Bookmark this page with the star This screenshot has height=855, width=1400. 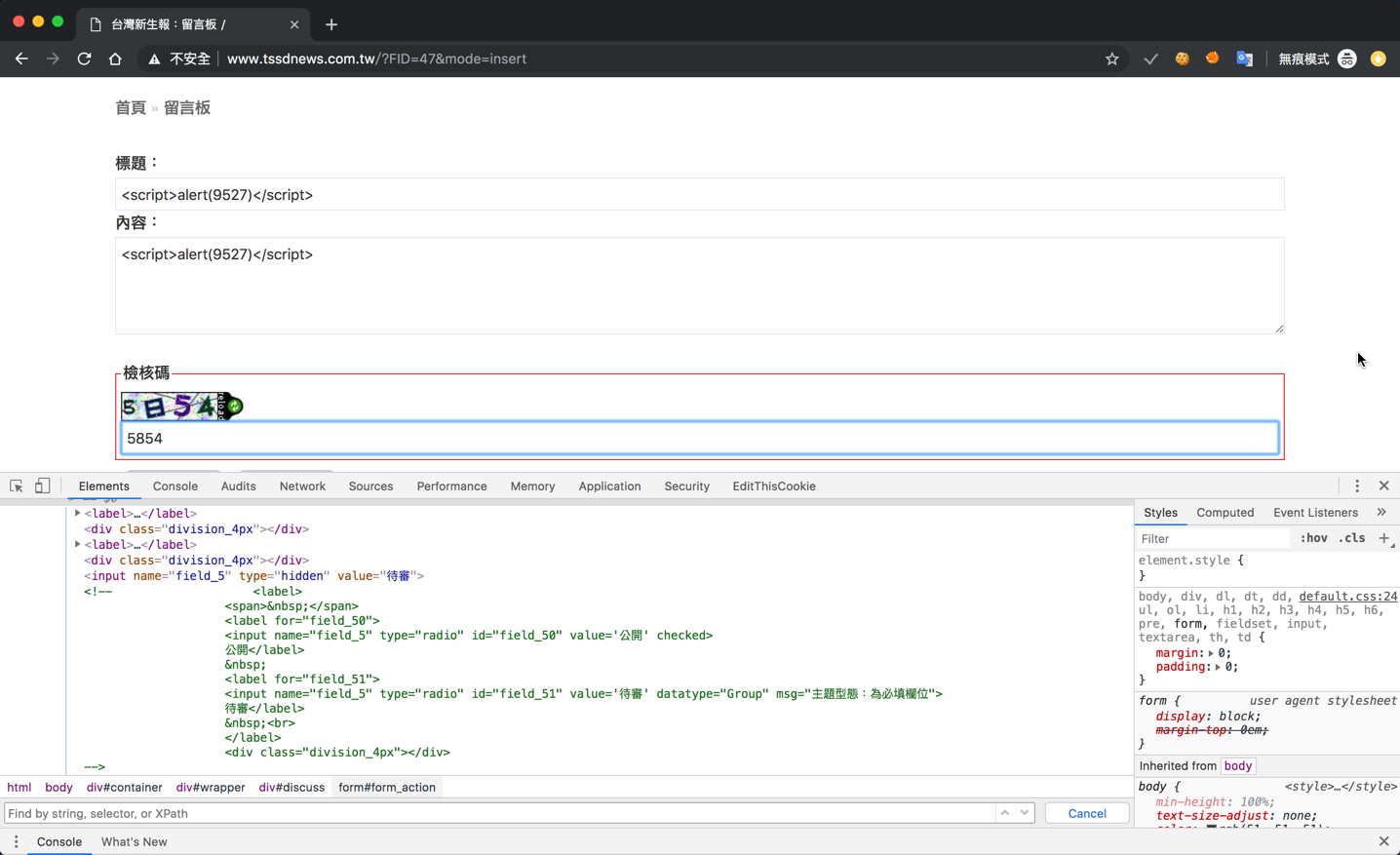tap(1112, 58)
